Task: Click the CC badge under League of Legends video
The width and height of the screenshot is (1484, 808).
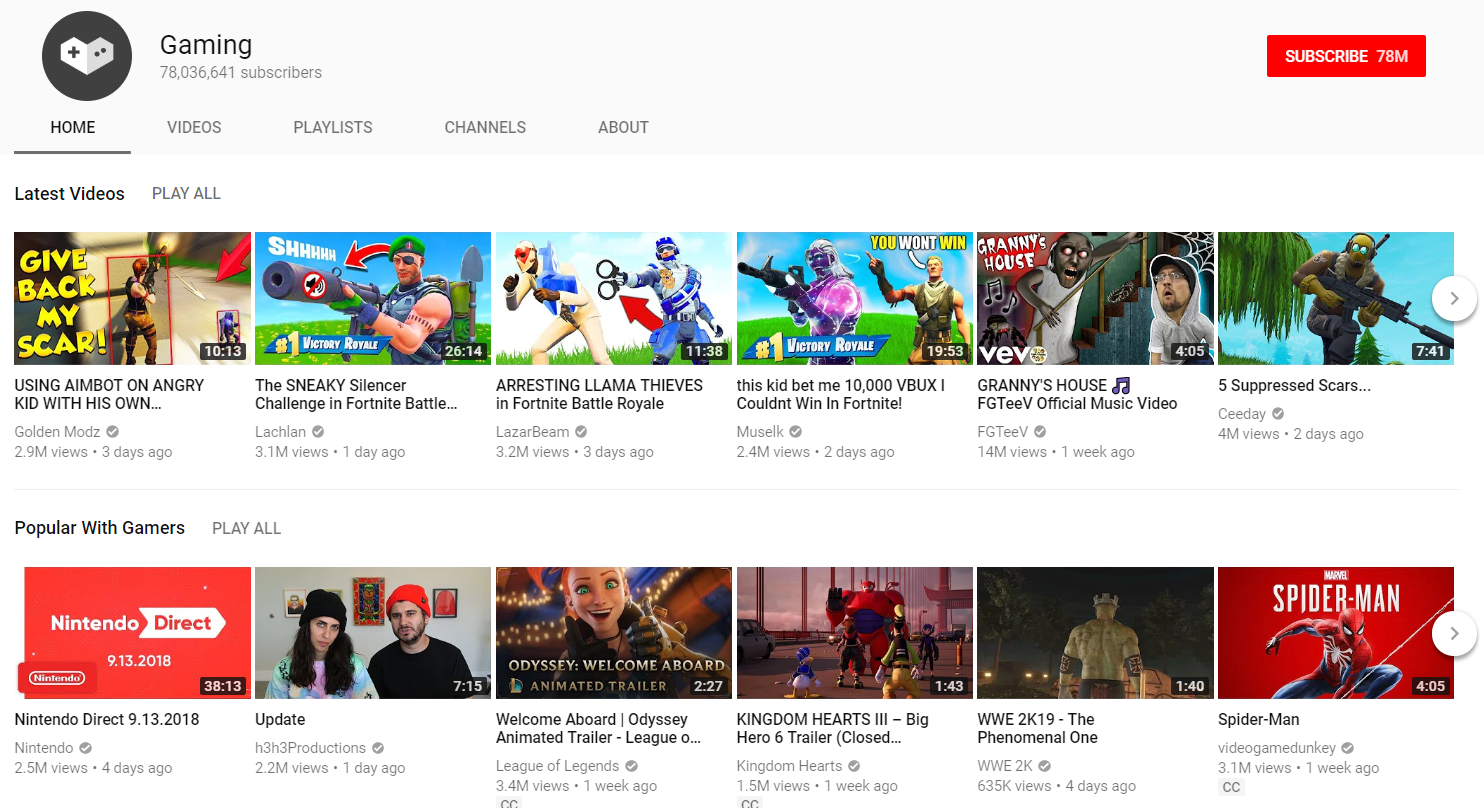Action: click(509, 802)
